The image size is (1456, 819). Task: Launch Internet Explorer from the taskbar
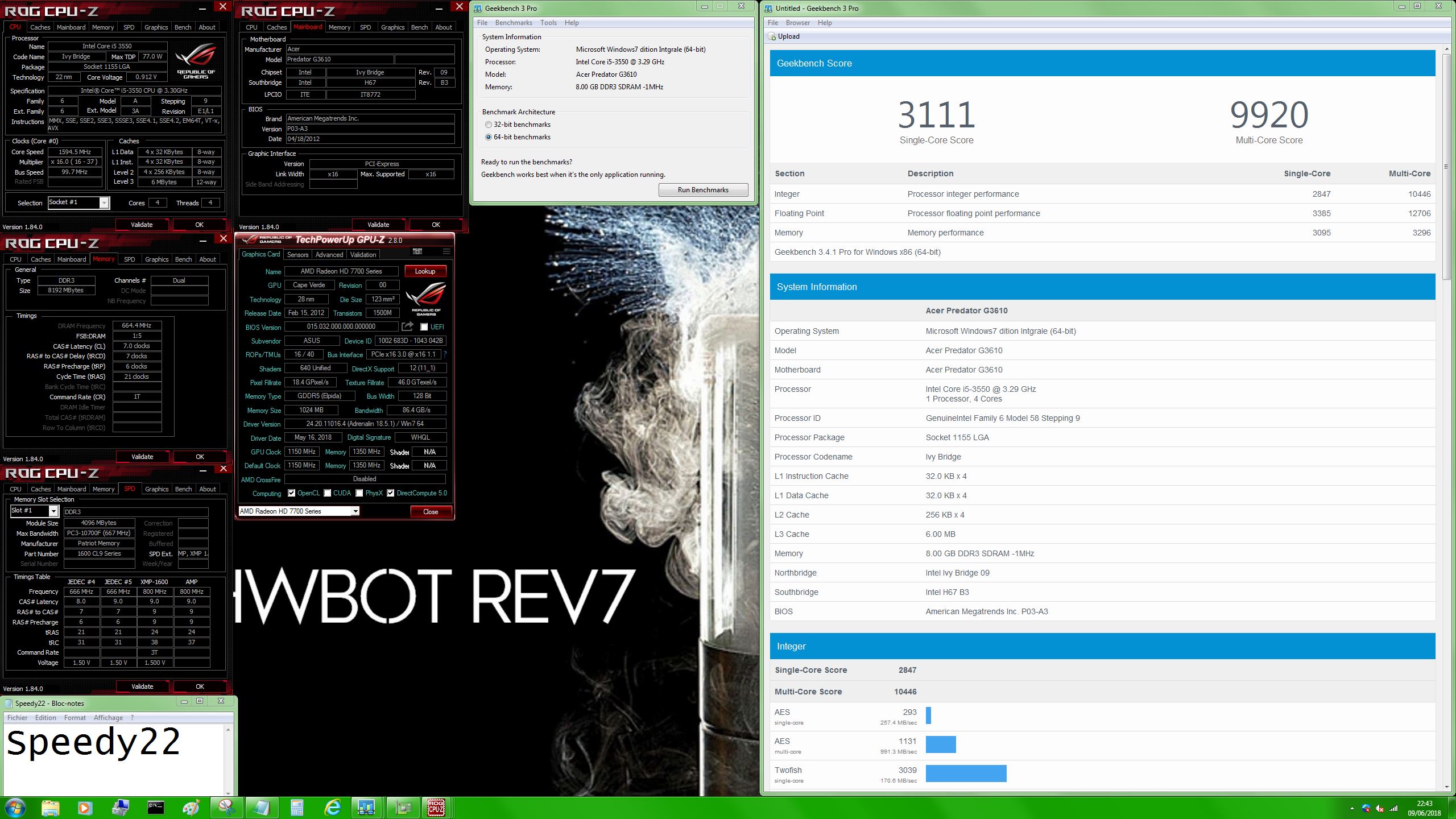[x=332, y=808]
